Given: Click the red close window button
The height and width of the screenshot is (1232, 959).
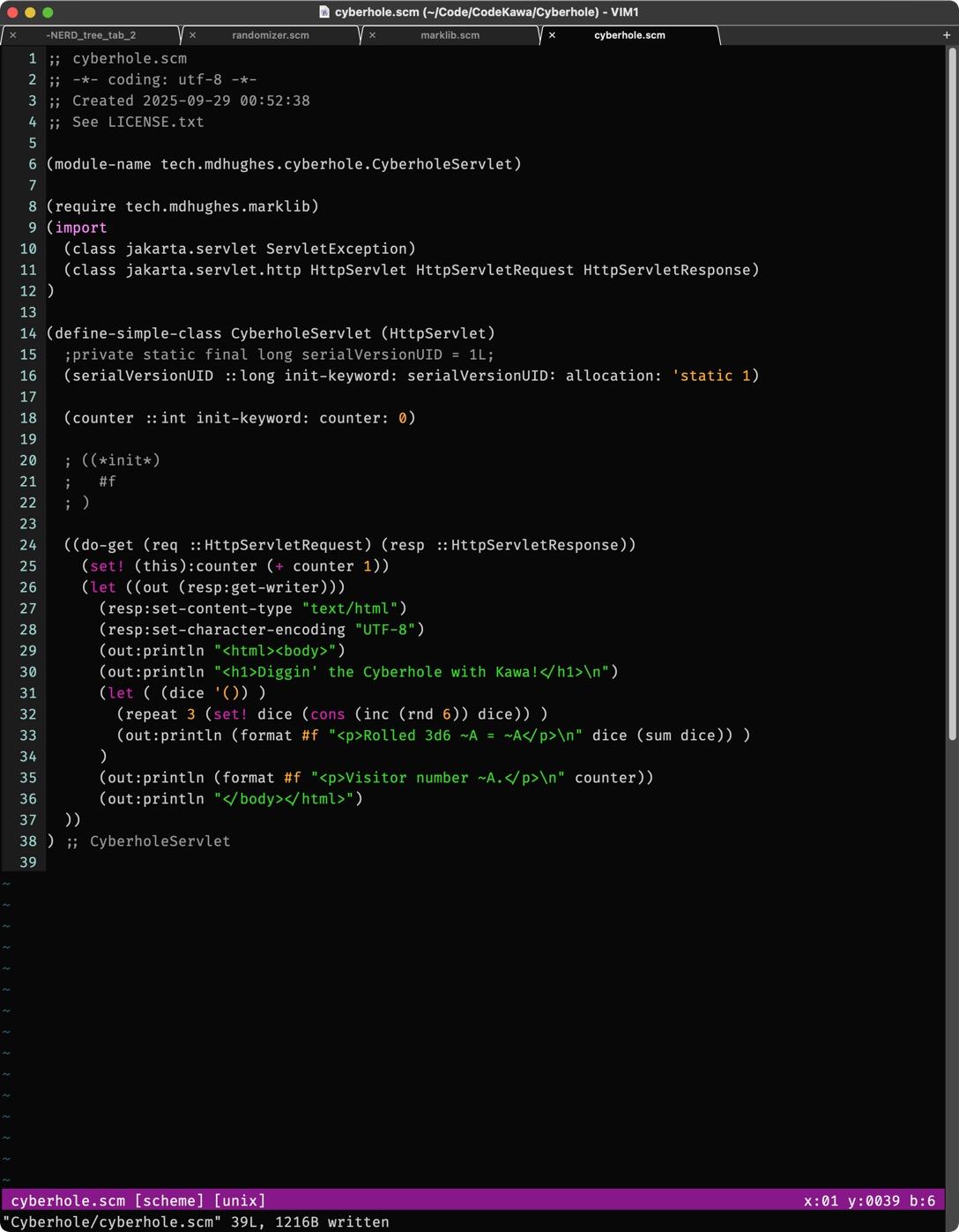Looking at the screenshot, I should tap(12, 12).
